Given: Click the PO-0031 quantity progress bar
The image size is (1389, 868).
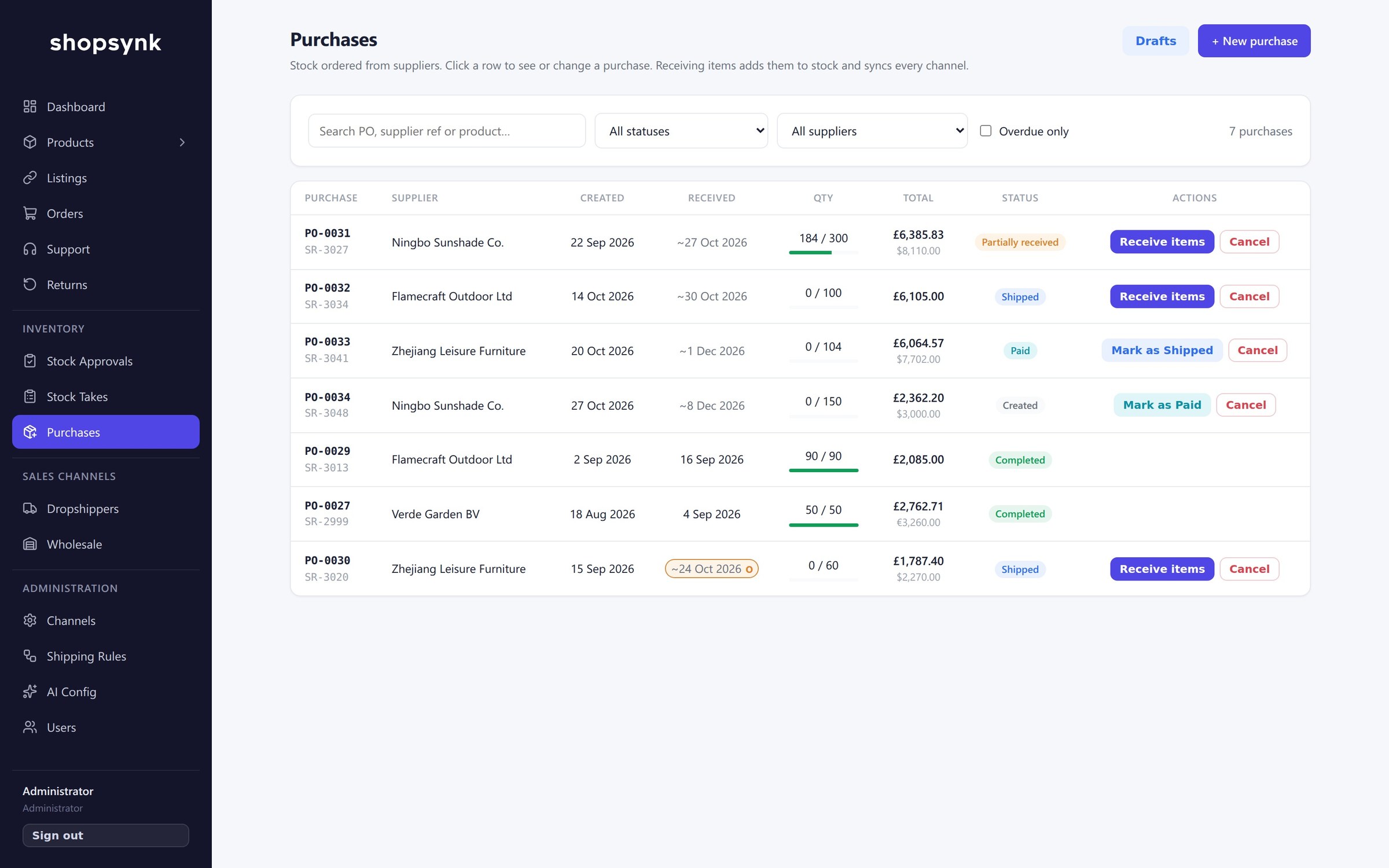Looking at the screenshot, I should point(824,252).
